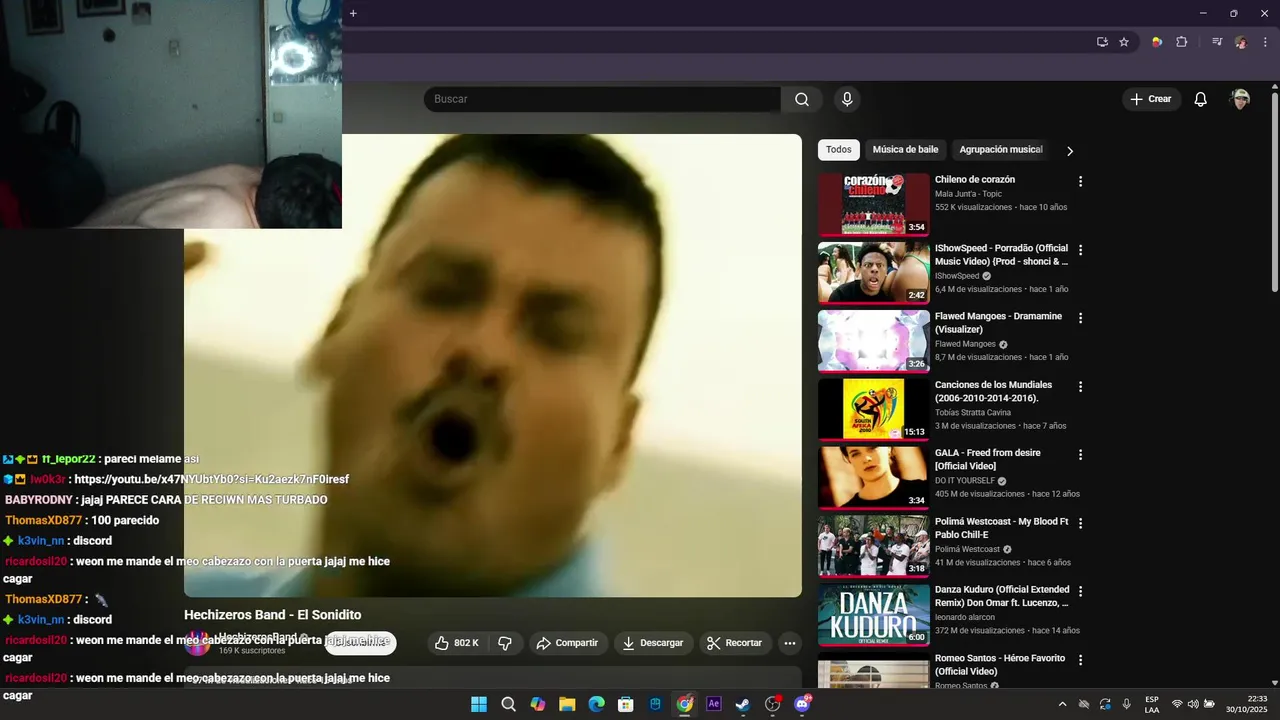Click the YouTube search magnifier button
The height and width of the screenshot is (720, 1280).
[x=802, y=99]
